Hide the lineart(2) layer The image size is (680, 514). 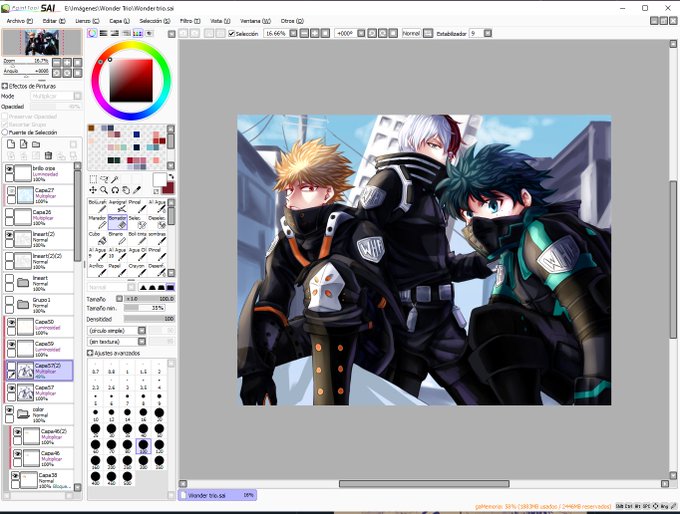(10, 234)
